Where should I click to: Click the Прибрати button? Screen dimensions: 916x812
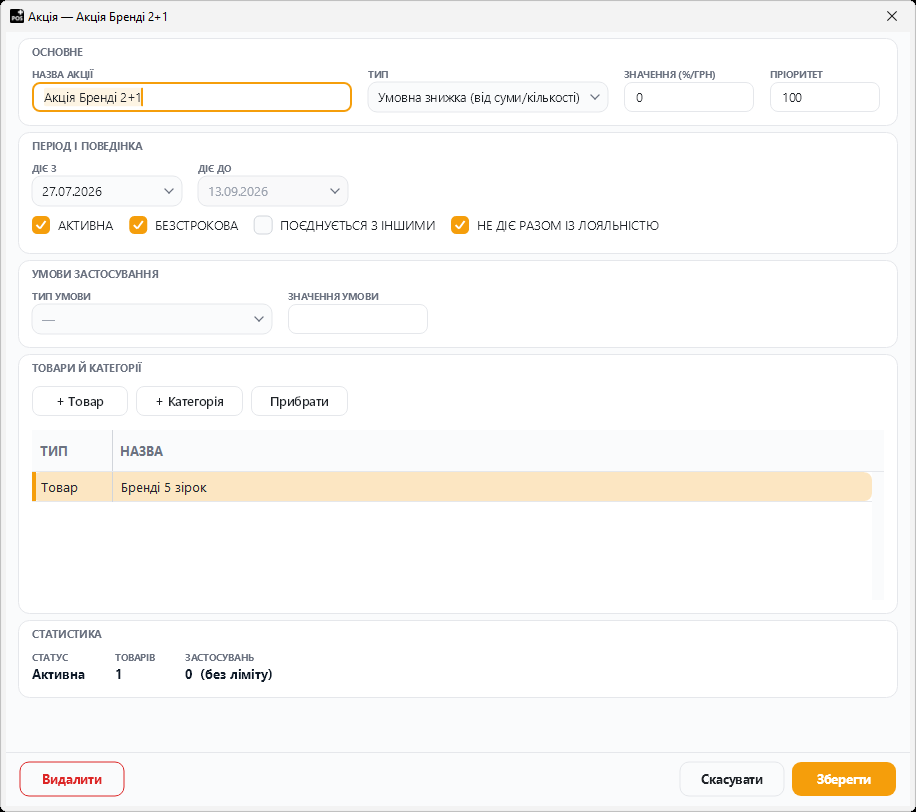299,401
